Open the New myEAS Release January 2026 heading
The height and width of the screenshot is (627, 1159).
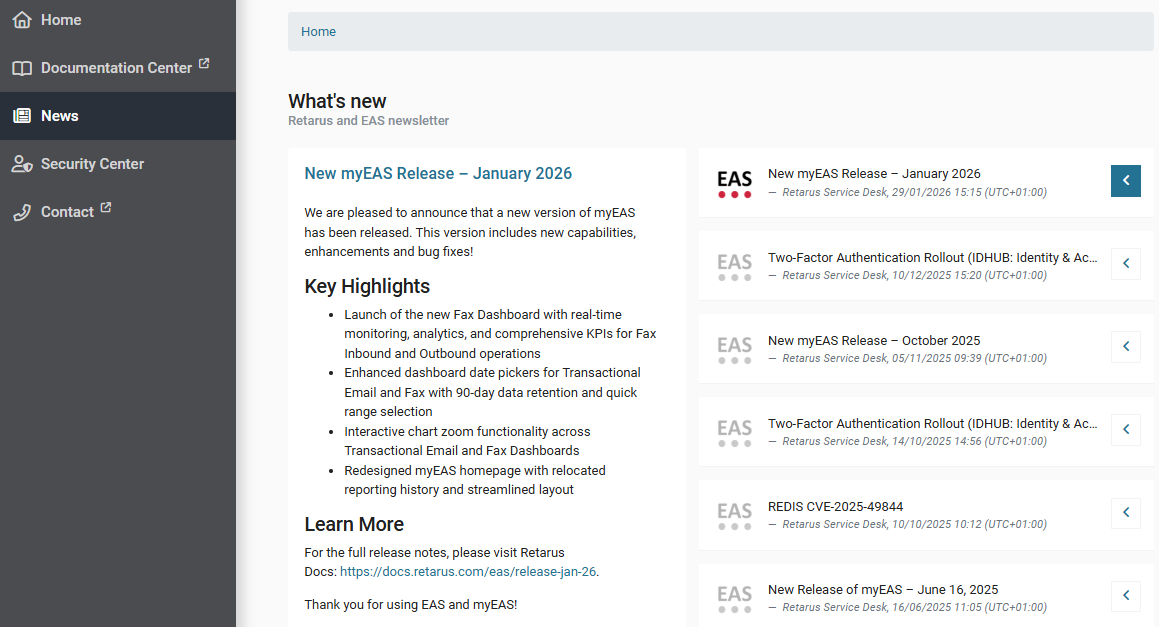click(x=438, y=174)
